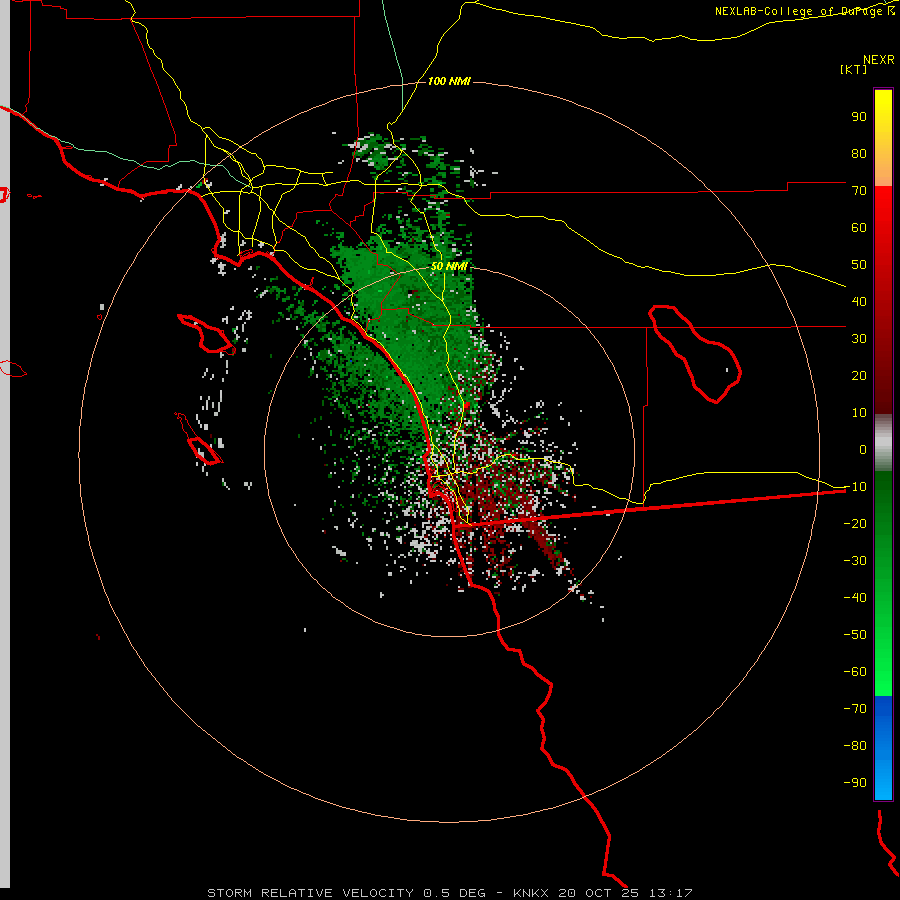This screenshot has width=900, height=900.
Task: Click the 100 NMI range ring label
Action: [449, 81]
